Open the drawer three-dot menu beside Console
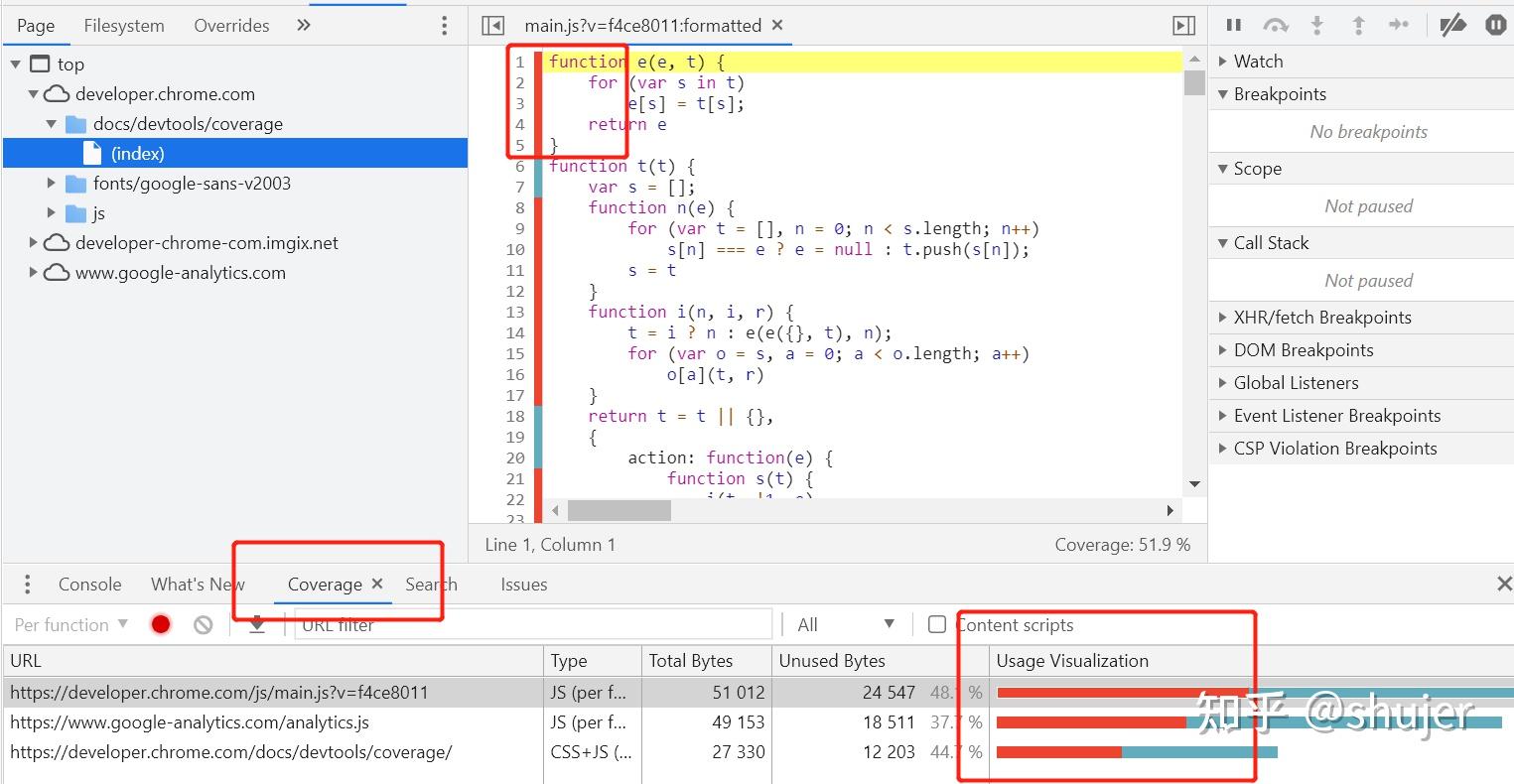1514x784 pixels. 27,585
